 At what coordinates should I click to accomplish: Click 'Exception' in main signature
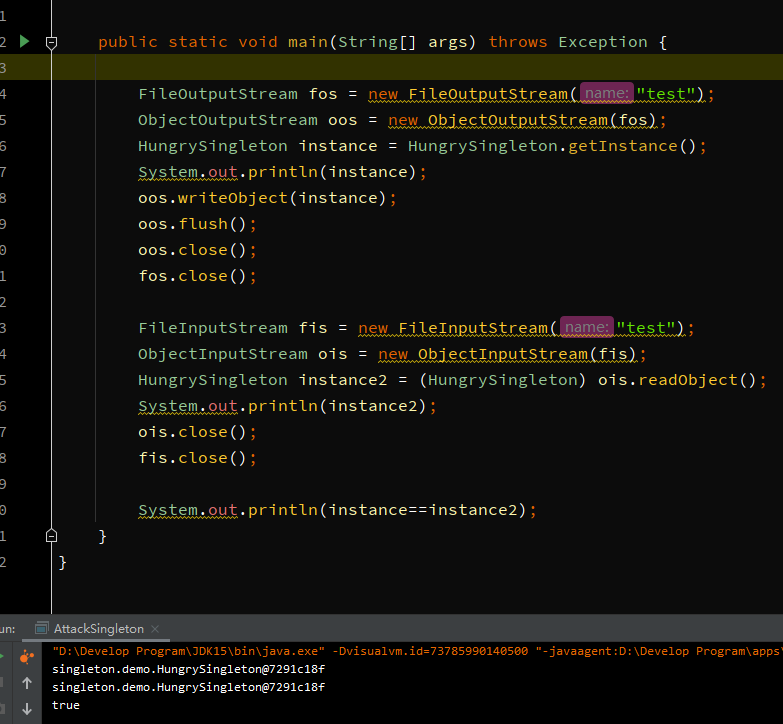click(603, 41)
